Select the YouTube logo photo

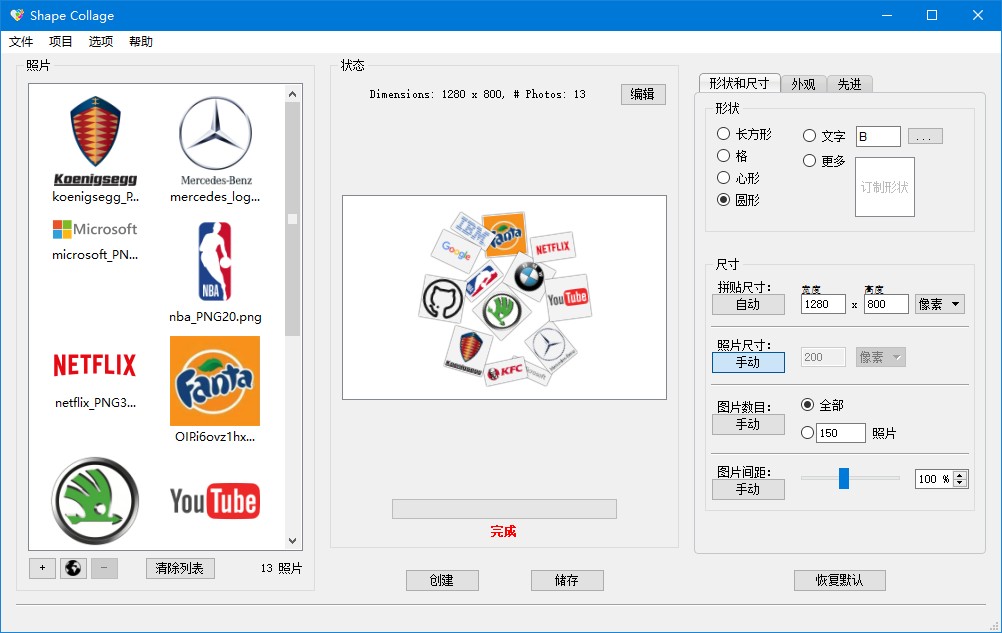pos(215,501)
